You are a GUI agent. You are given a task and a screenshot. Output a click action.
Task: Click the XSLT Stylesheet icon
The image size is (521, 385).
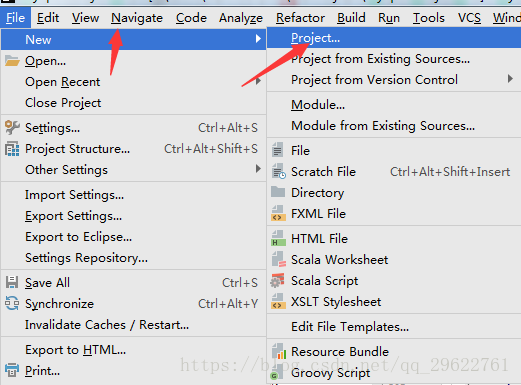278,302
